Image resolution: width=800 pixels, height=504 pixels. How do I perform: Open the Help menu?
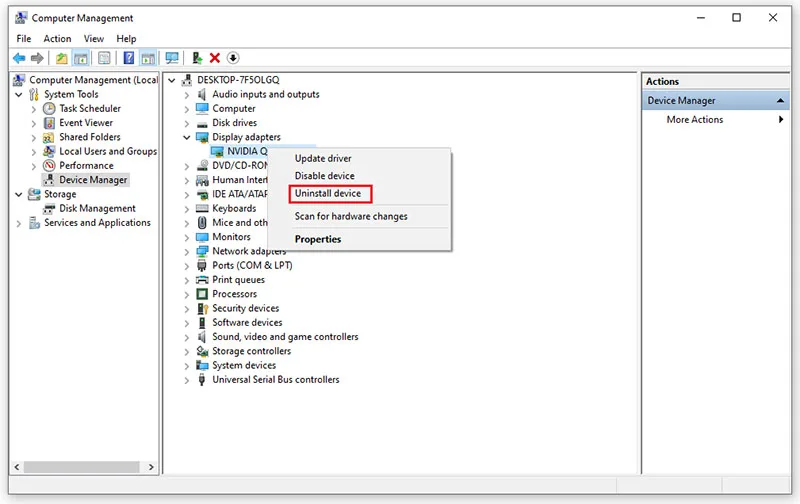point(126,39)
